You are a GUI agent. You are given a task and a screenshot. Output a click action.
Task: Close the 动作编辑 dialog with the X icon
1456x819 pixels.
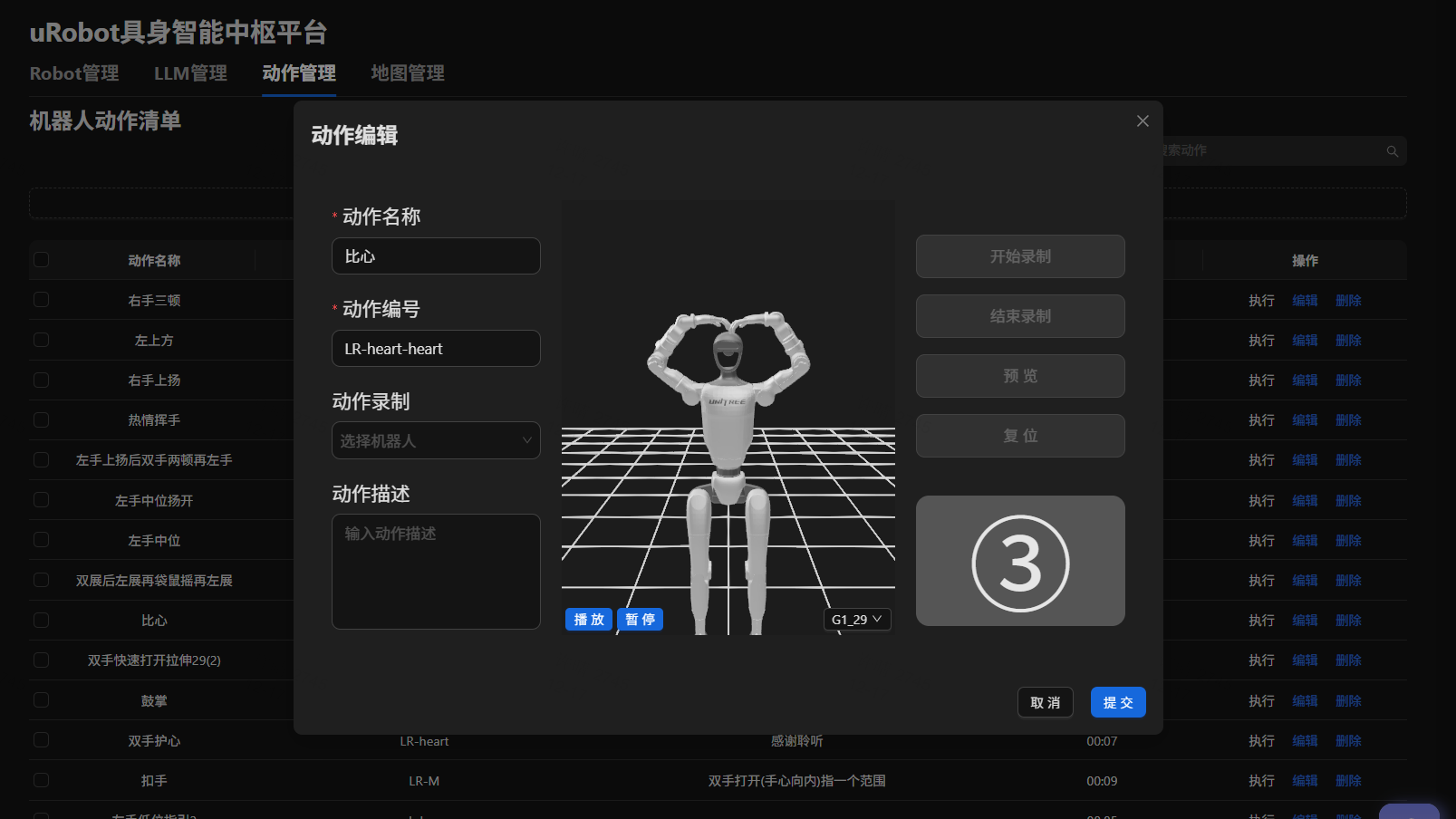point(1143,121)
